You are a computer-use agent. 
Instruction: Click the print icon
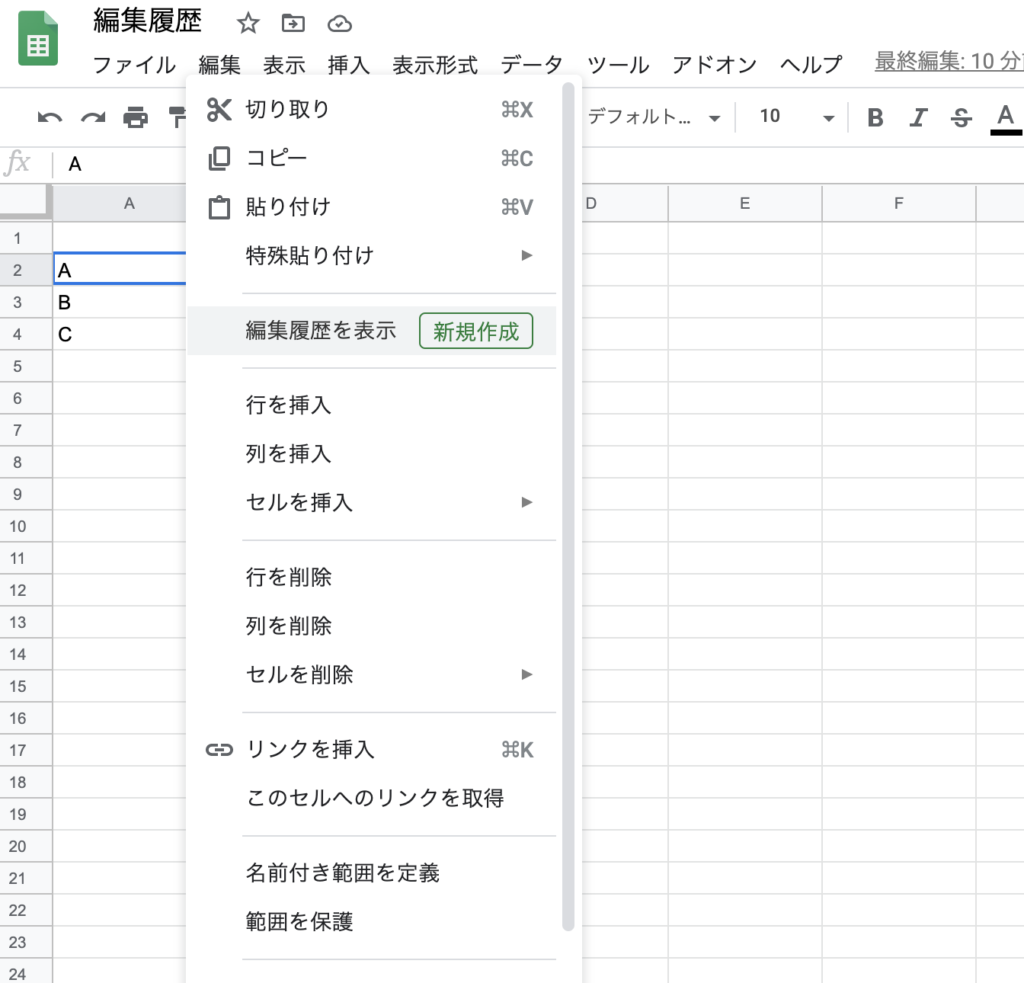tap(135, 118)
